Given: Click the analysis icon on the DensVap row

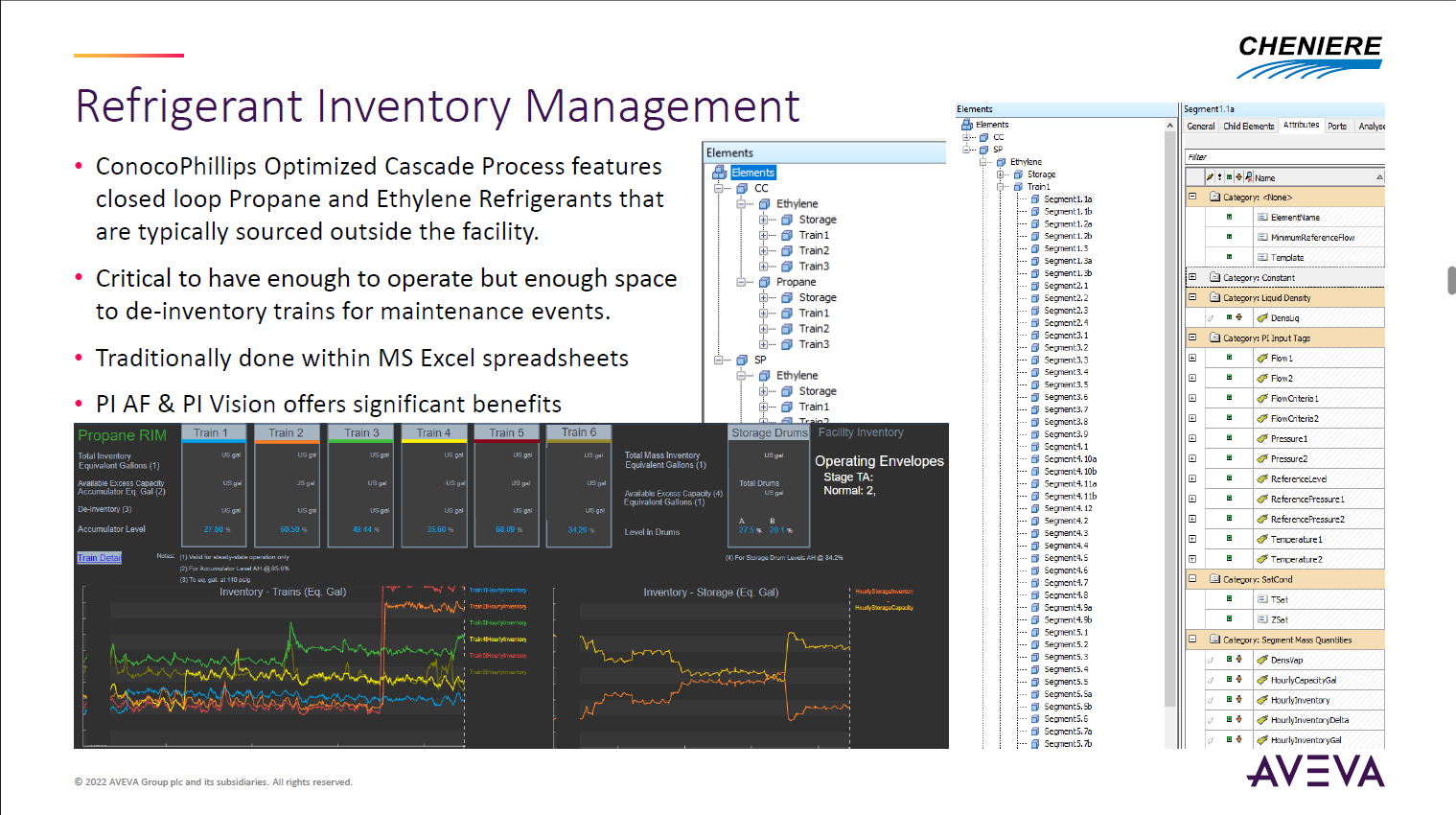Looking at the screenshot, I should [x=1238, y=660].
